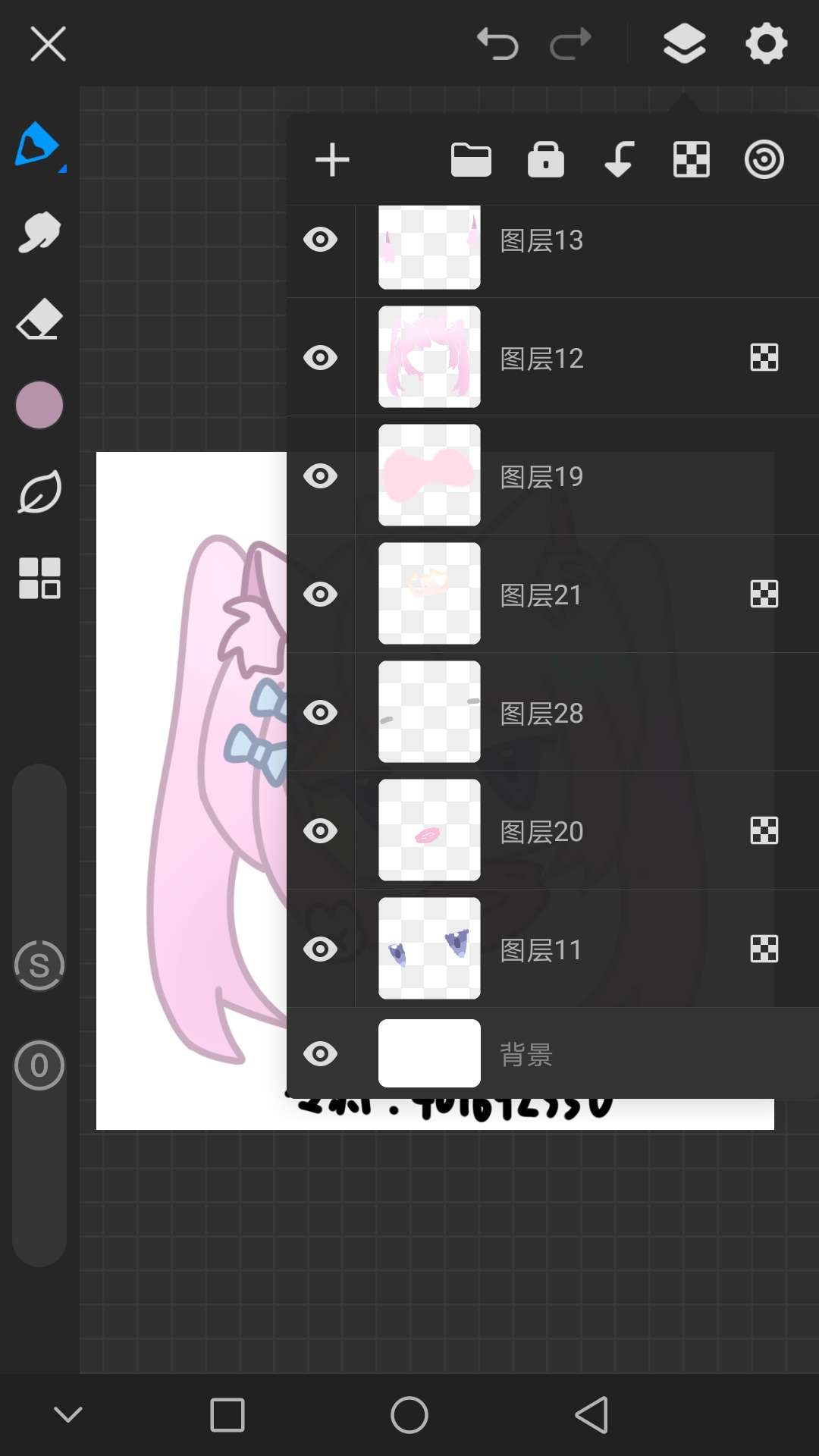
Task: Collapse the layers panel via layers icon
Action: click(x=685, y=43)
